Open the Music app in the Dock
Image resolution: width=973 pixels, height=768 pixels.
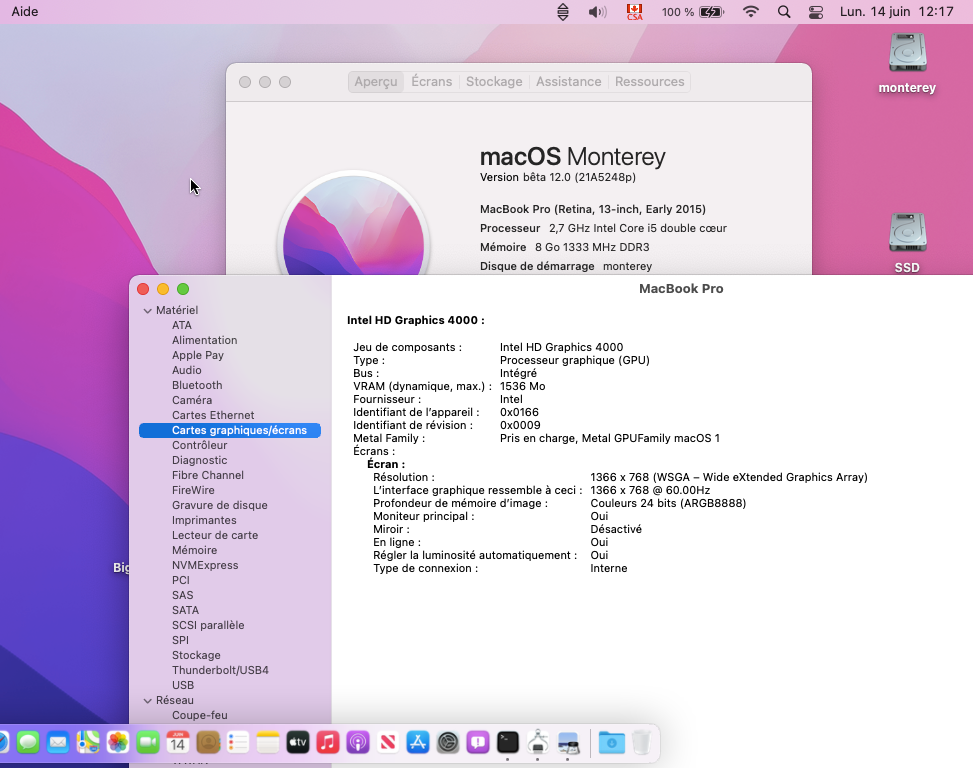[328, 742]
